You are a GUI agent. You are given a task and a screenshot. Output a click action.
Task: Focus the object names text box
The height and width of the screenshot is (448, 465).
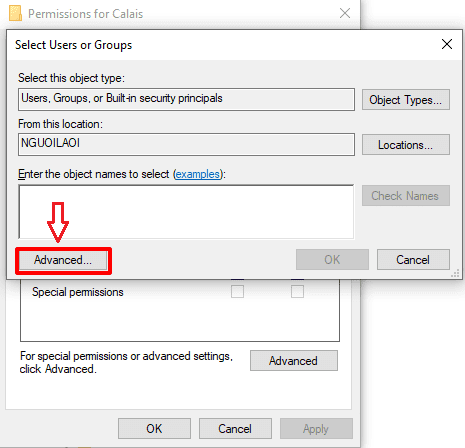(x=186, y=212)
